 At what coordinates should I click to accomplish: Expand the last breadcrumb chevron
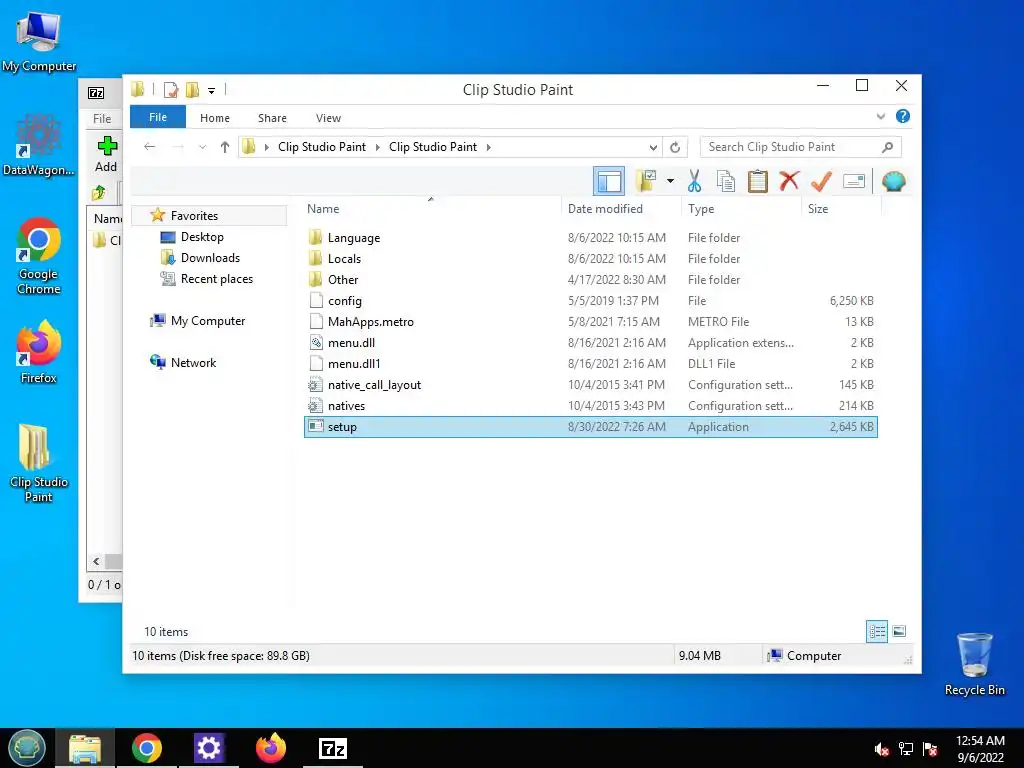pos(488,147)
